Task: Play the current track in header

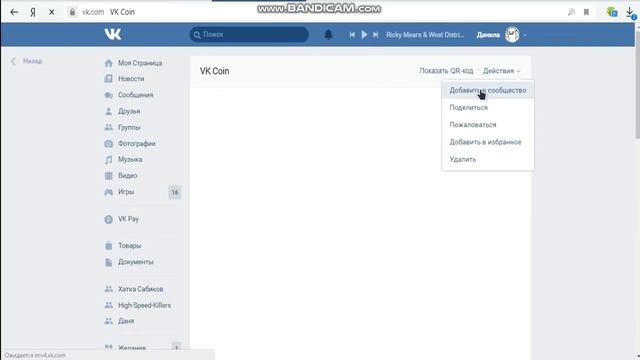Action: point(364,35)
